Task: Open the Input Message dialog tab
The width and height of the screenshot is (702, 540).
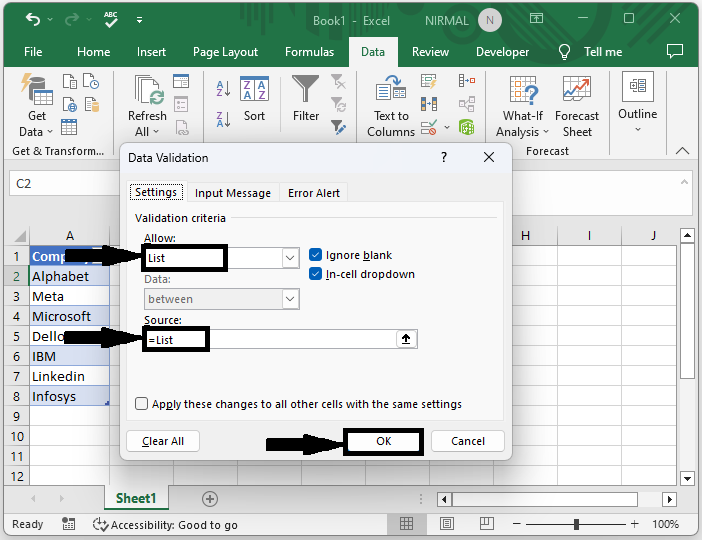Action: coord(233,193)
